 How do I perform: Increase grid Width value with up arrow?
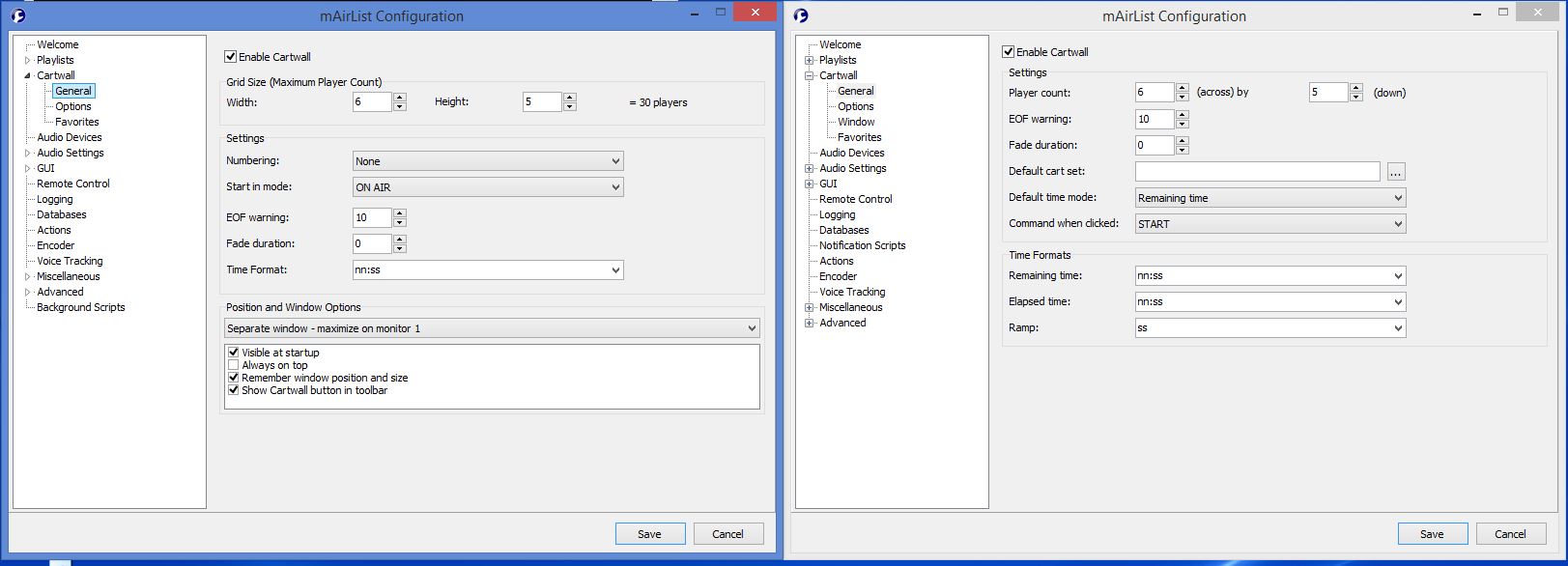coord(400,98)
